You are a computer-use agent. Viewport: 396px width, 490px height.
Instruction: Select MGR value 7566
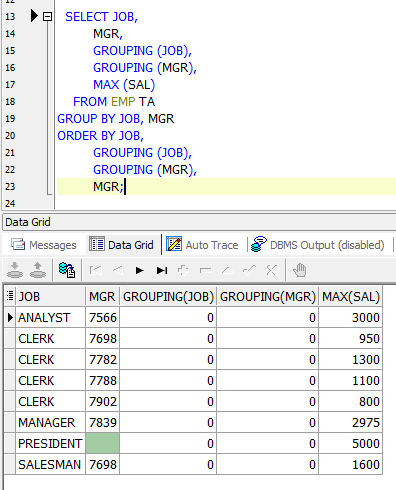102,318
